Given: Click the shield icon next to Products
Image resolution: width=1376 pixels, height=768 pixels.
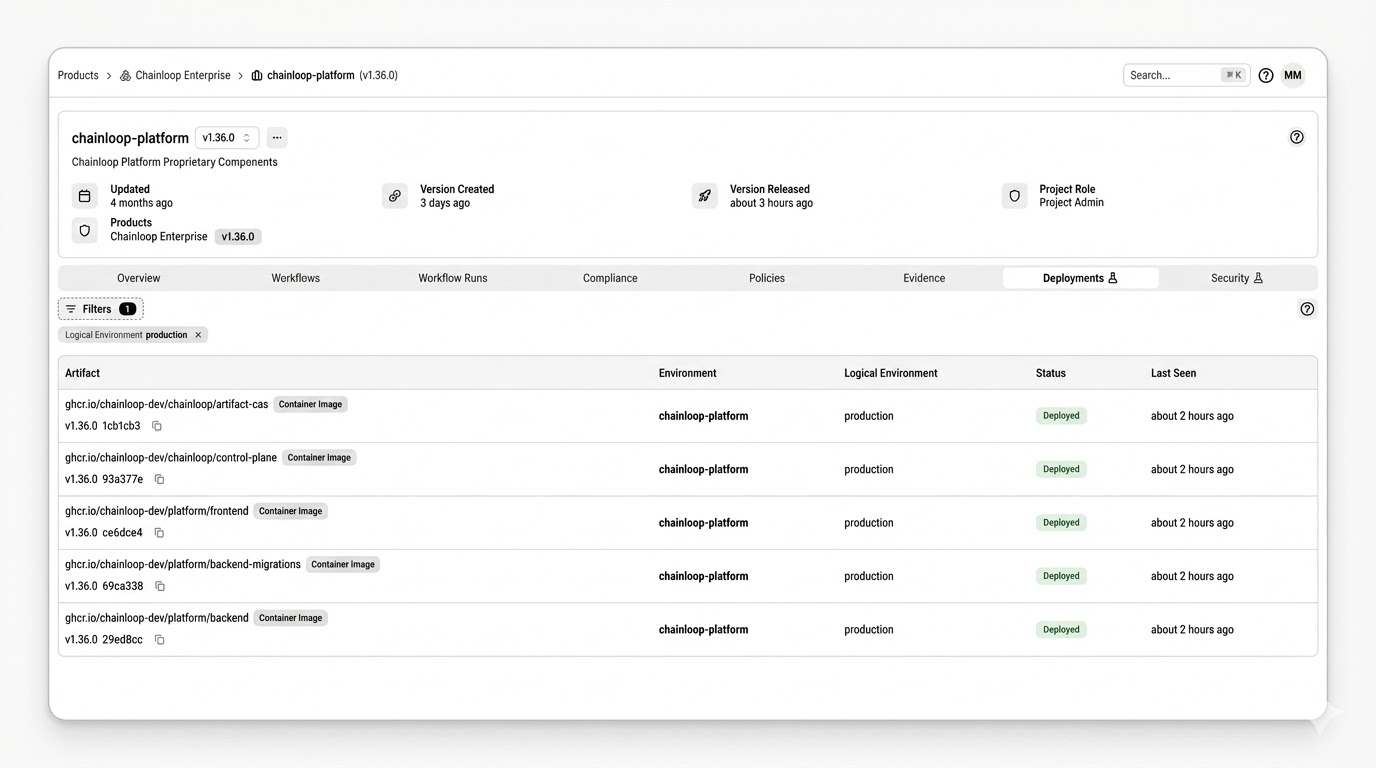Looking at the screenshot, I should (85, 230).
